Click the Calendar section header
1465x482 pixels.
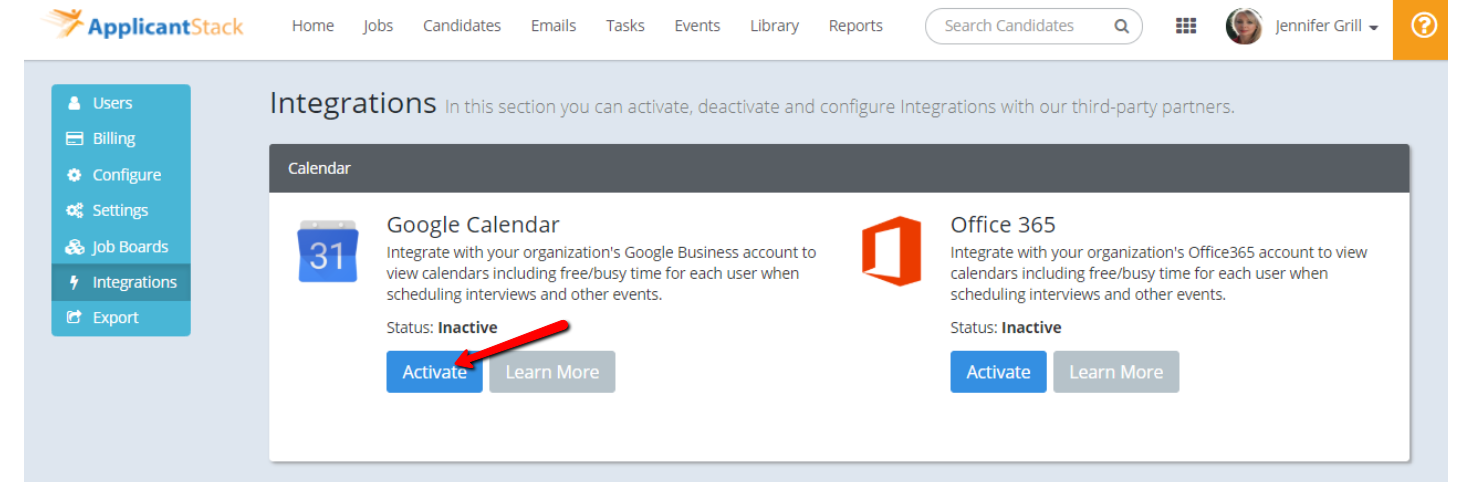[x=839, y=168]
